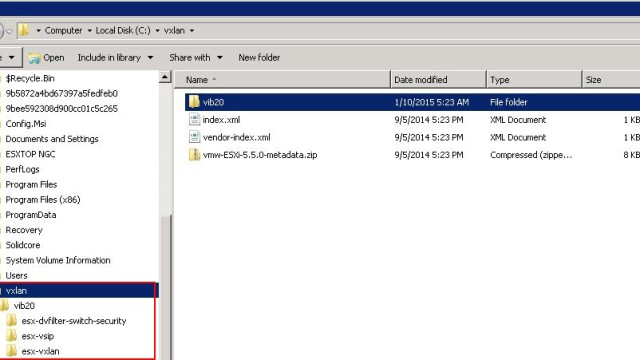Open the recent pages arrow beside the Back button

click(9, 31)
